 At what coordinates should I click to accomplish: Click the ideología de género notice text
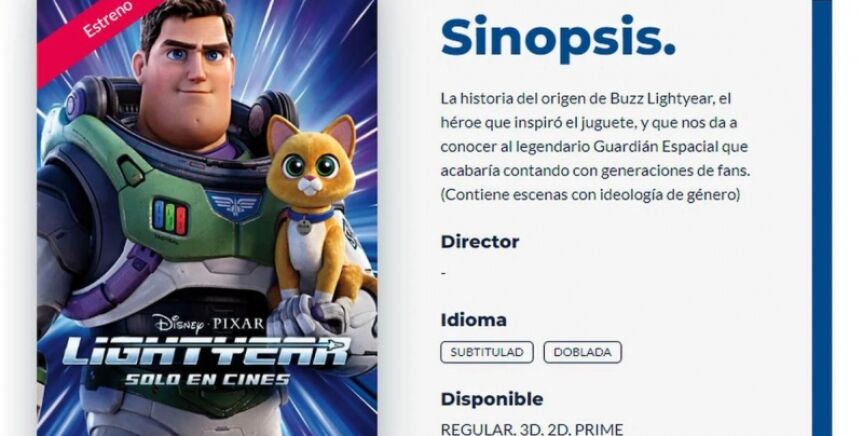point(590,195)
